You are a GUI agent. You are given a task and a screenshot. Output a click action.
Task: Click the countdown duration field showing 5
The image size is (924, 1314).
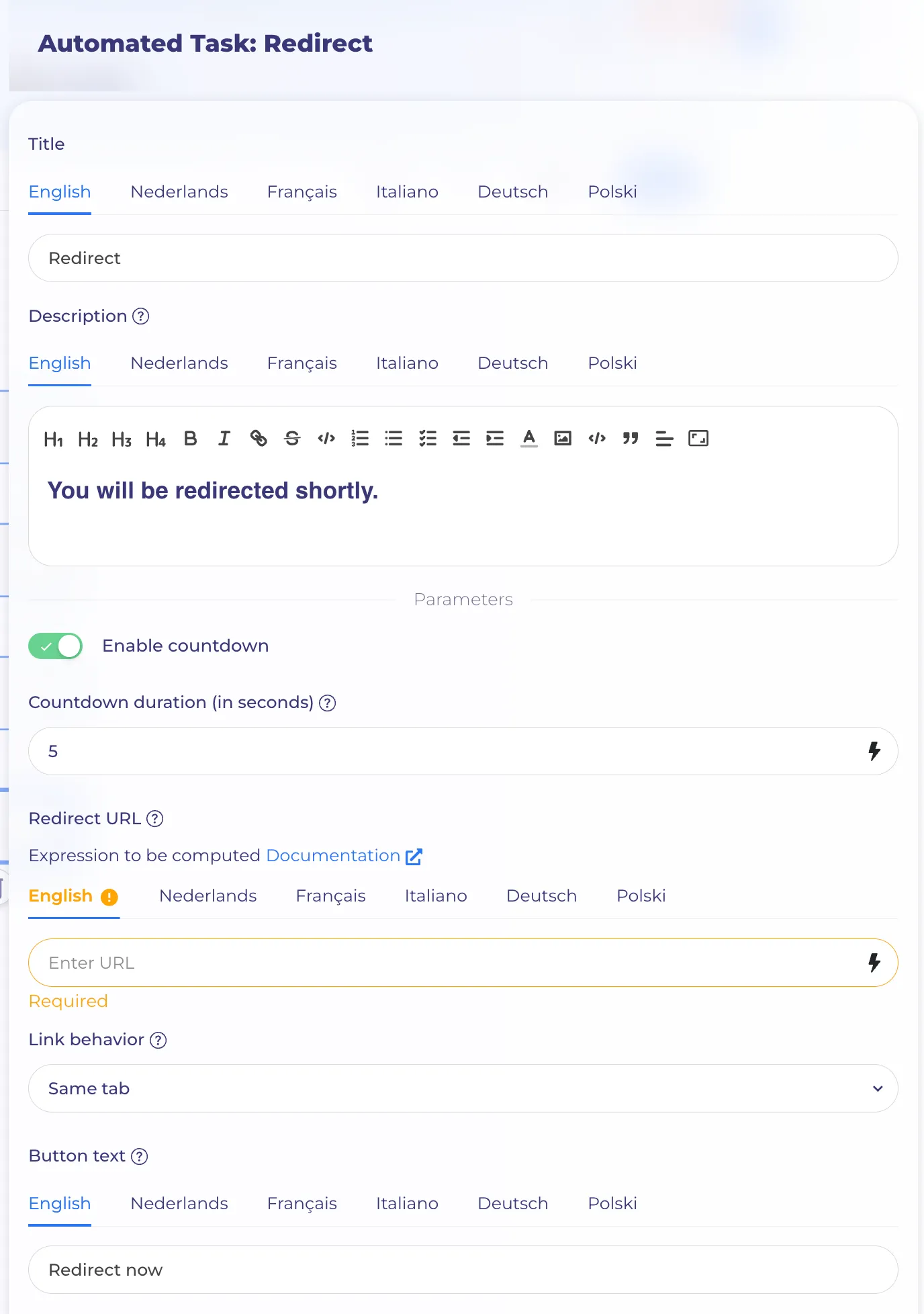[463, 751]
